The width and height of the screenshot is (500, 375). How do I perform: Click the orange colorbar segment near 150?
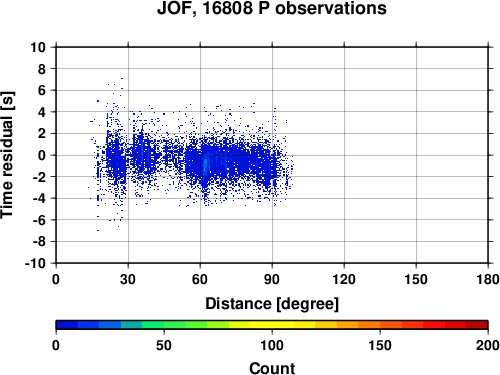coord(380,325)
